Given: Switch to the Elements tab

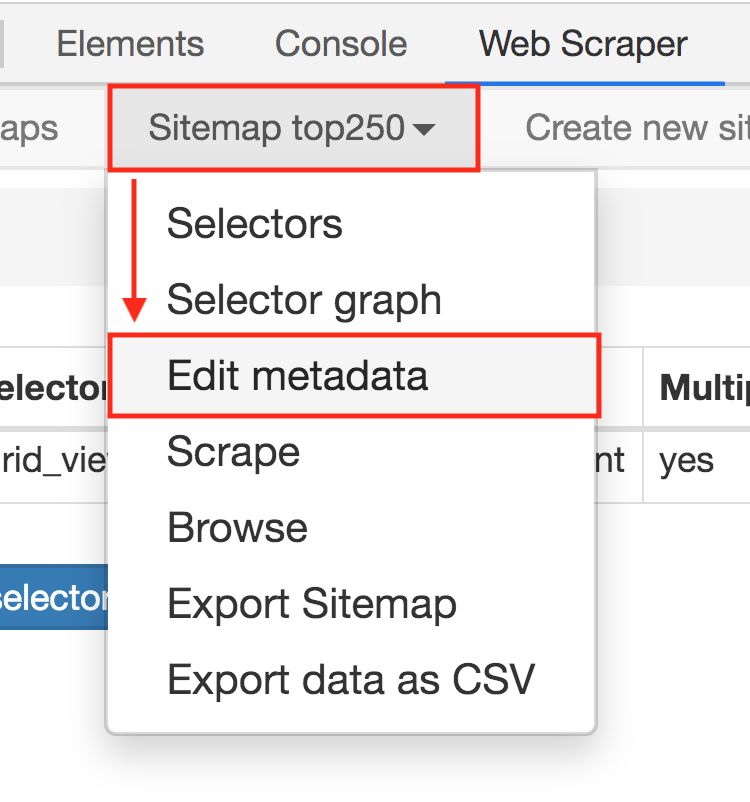Looking at the screenshot, I should click(130, 44).
